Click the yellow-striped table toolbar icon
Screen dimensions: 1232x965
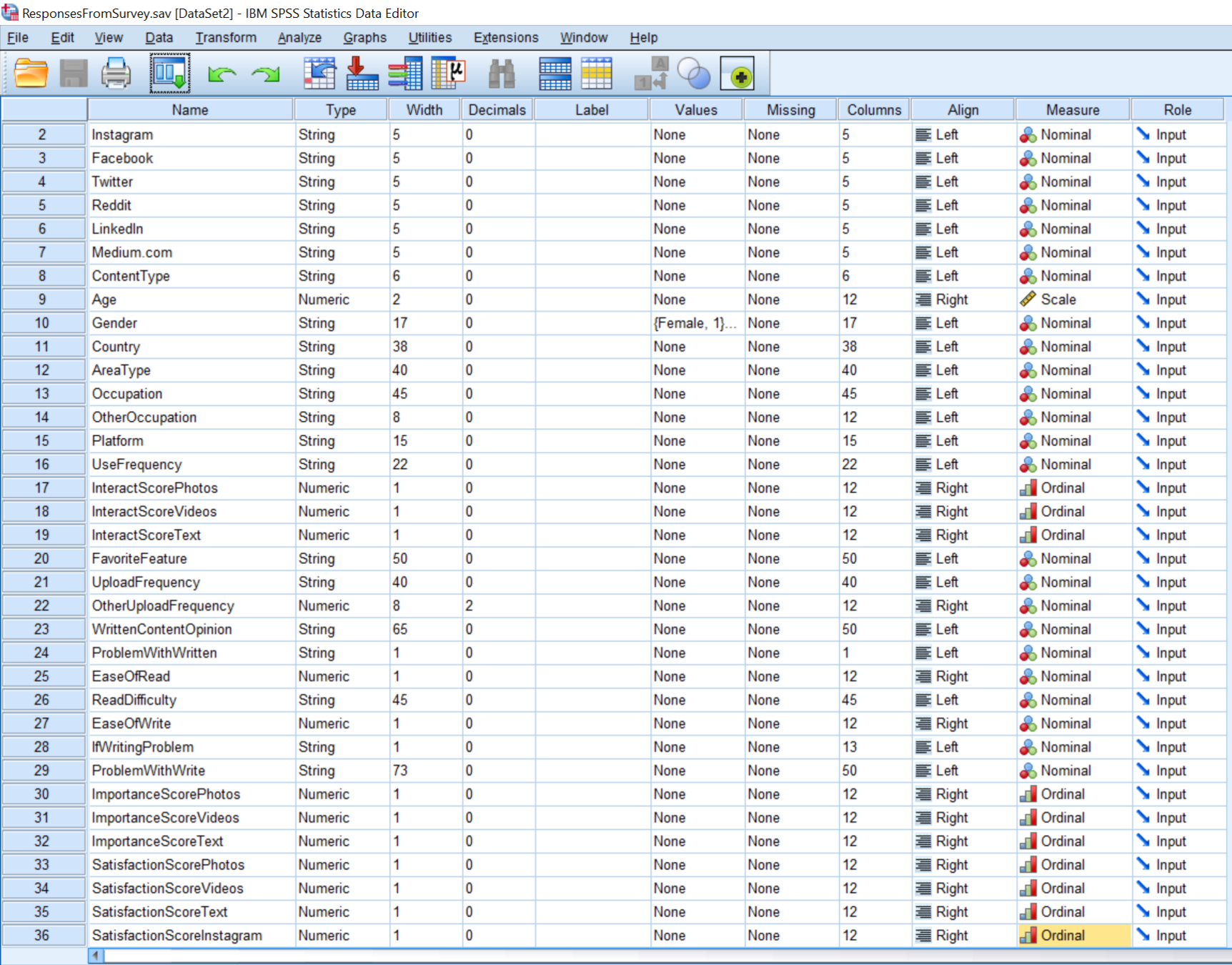(x=597, y=74)
